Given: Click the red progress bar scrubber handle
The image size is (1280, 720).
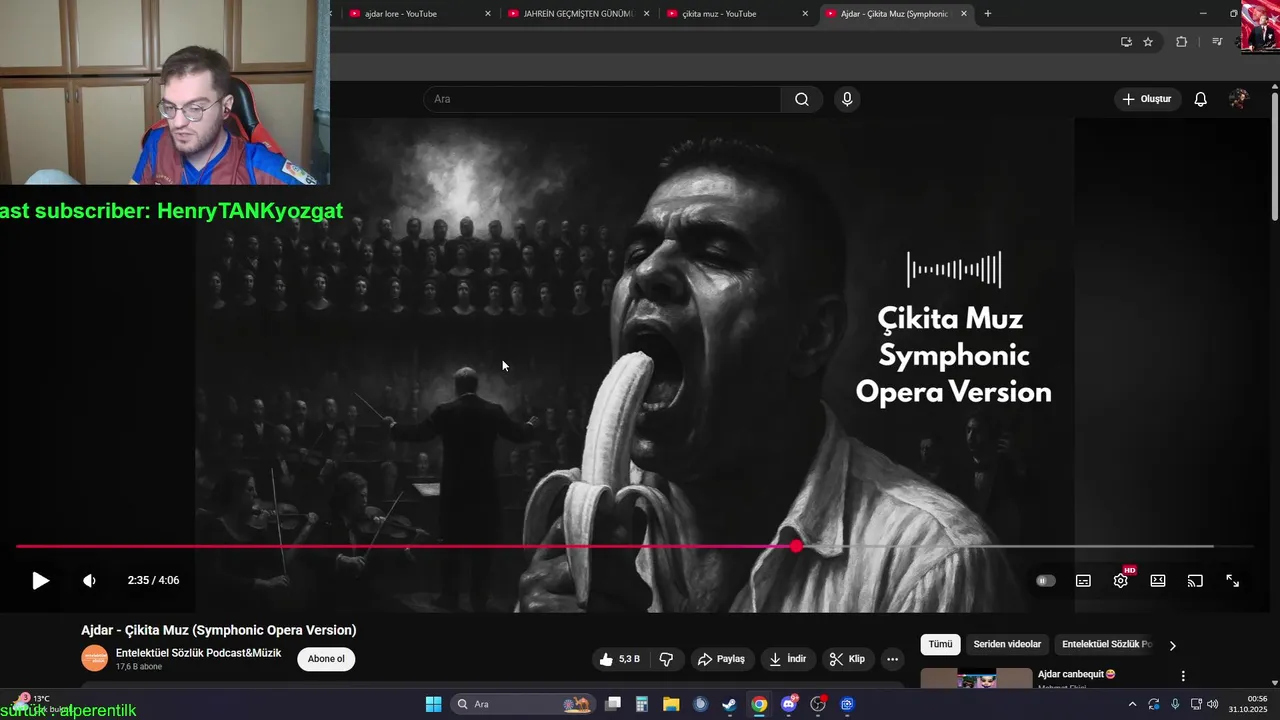Looking at the screenshot, I should click(796, 546).
